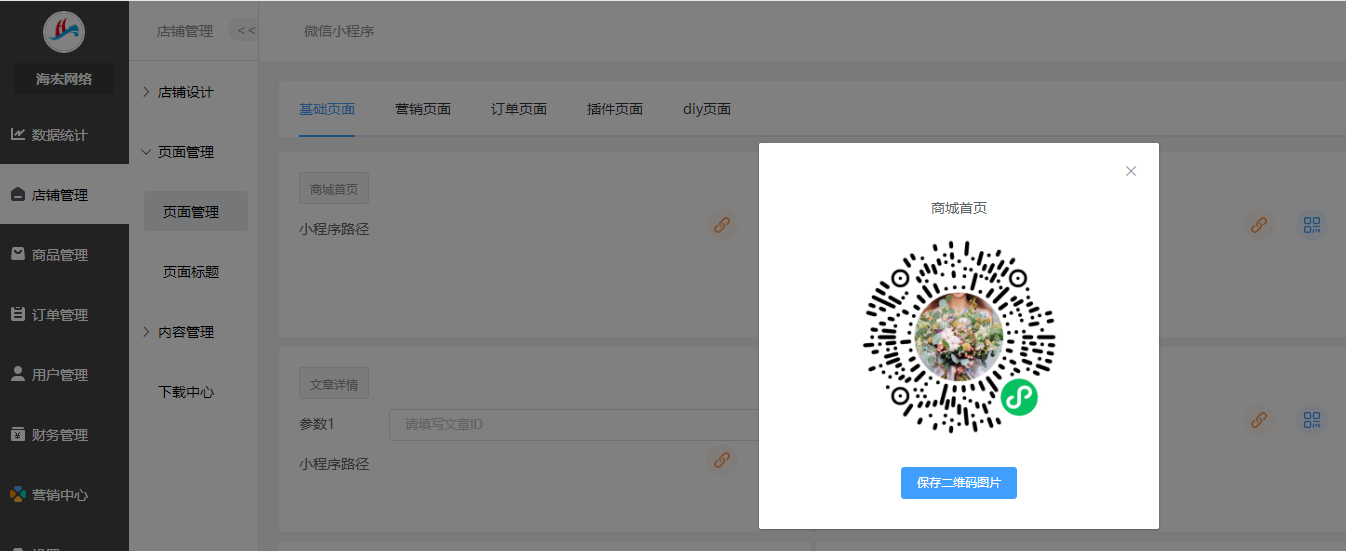Viewport: 1346px width, 551px height.
Task: Click the 商品管理 bag icon
Action: click(x=18, y=254)
